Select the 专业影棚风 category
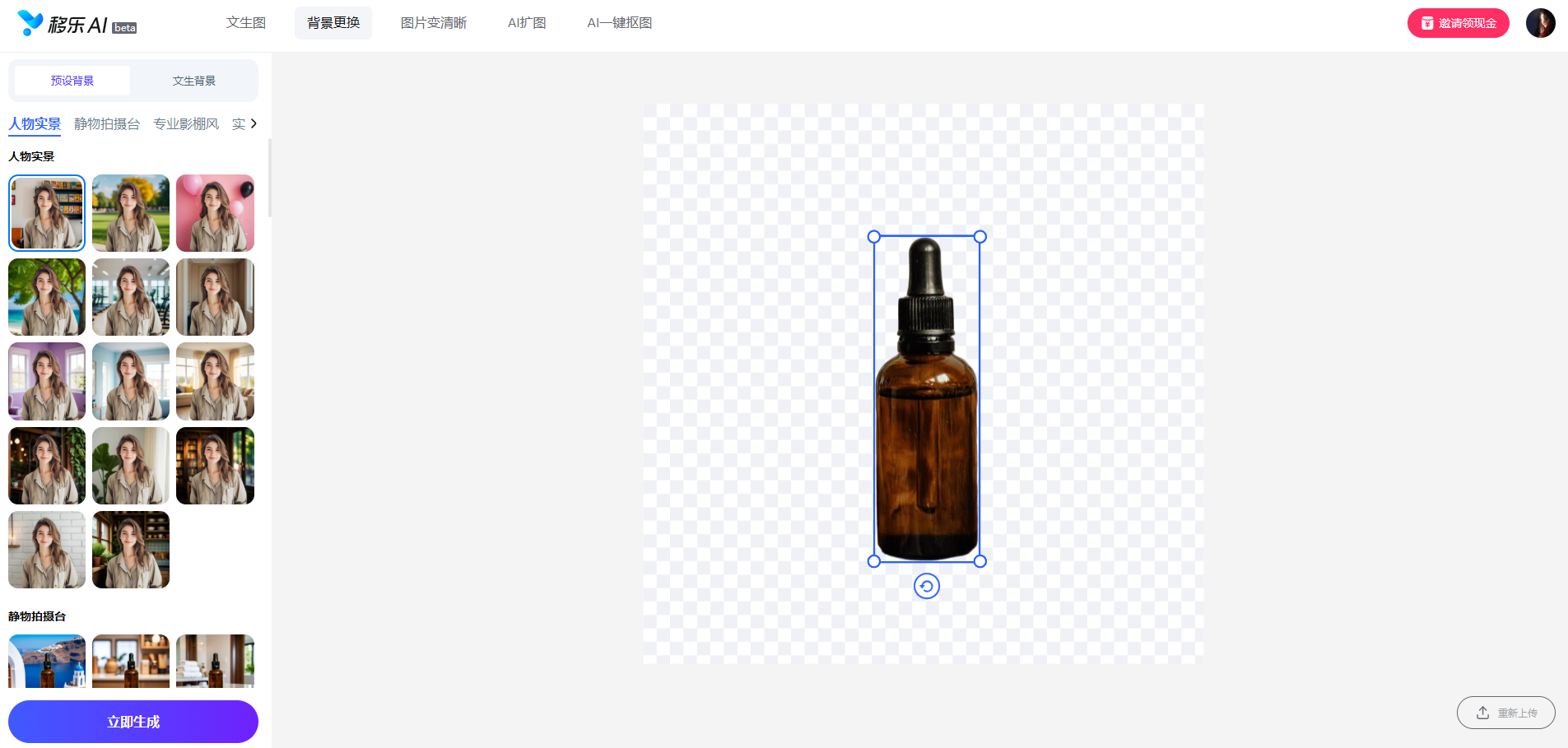This screenshot has width=1568, height=748. (186, 124)
